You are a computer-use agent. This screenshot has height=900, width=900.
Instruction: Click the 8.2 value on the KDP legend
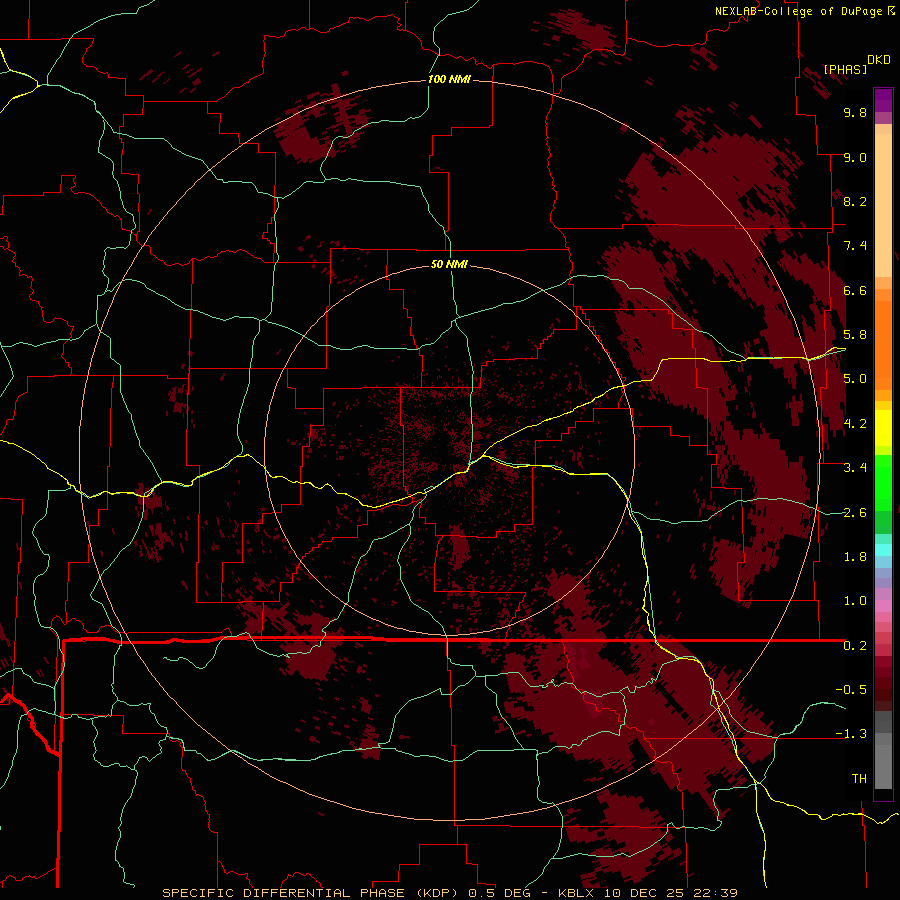[x=855, y=201]
